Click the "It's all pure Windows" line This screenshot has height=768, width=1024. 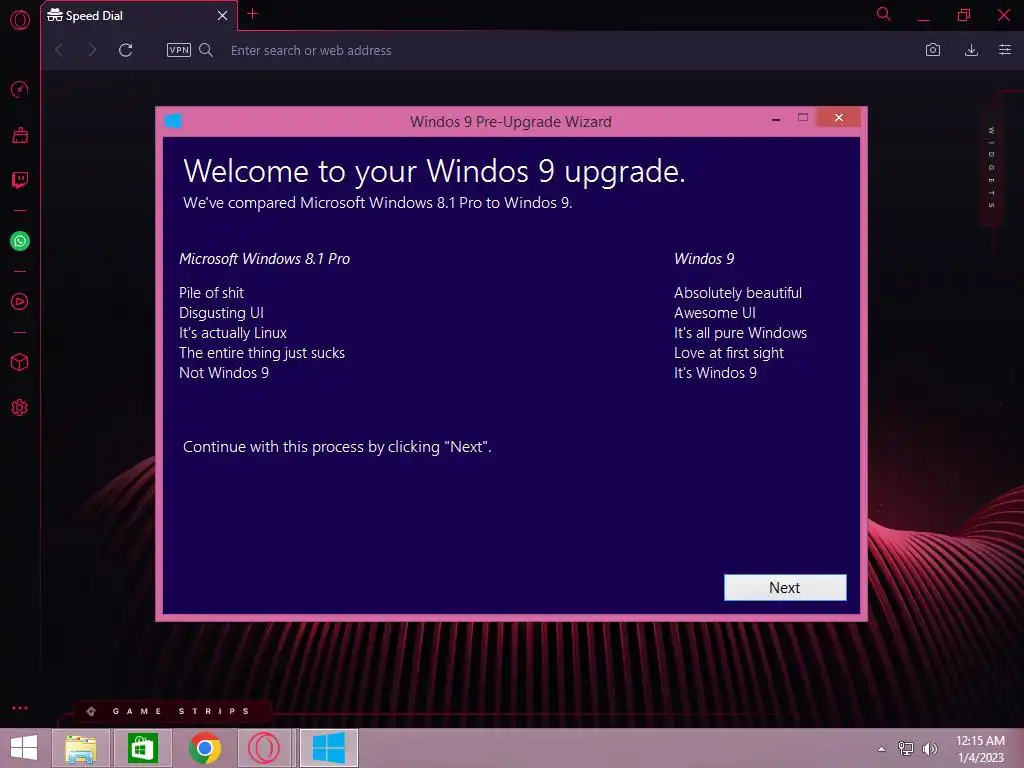coord(741,332)
